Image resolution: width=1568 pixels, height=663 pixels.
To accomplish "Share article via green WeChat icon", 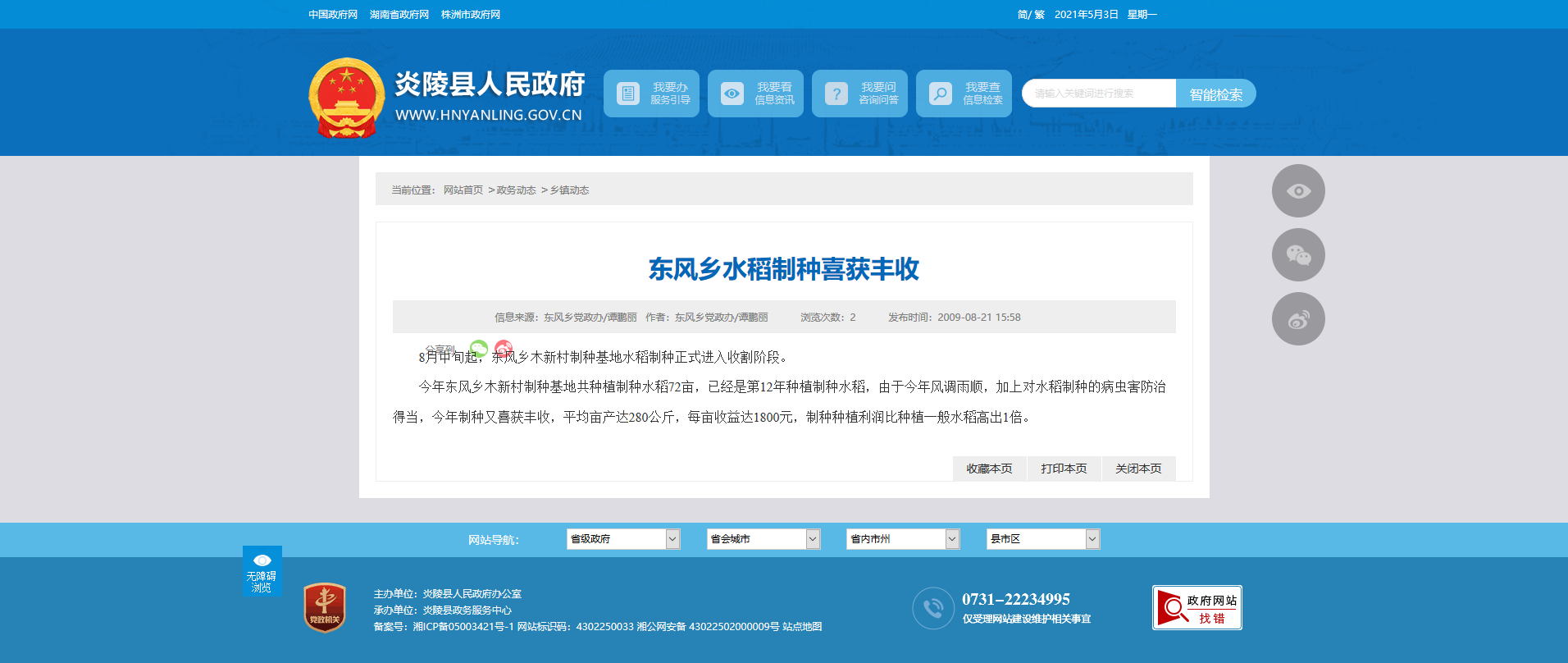I will point(479,348).
